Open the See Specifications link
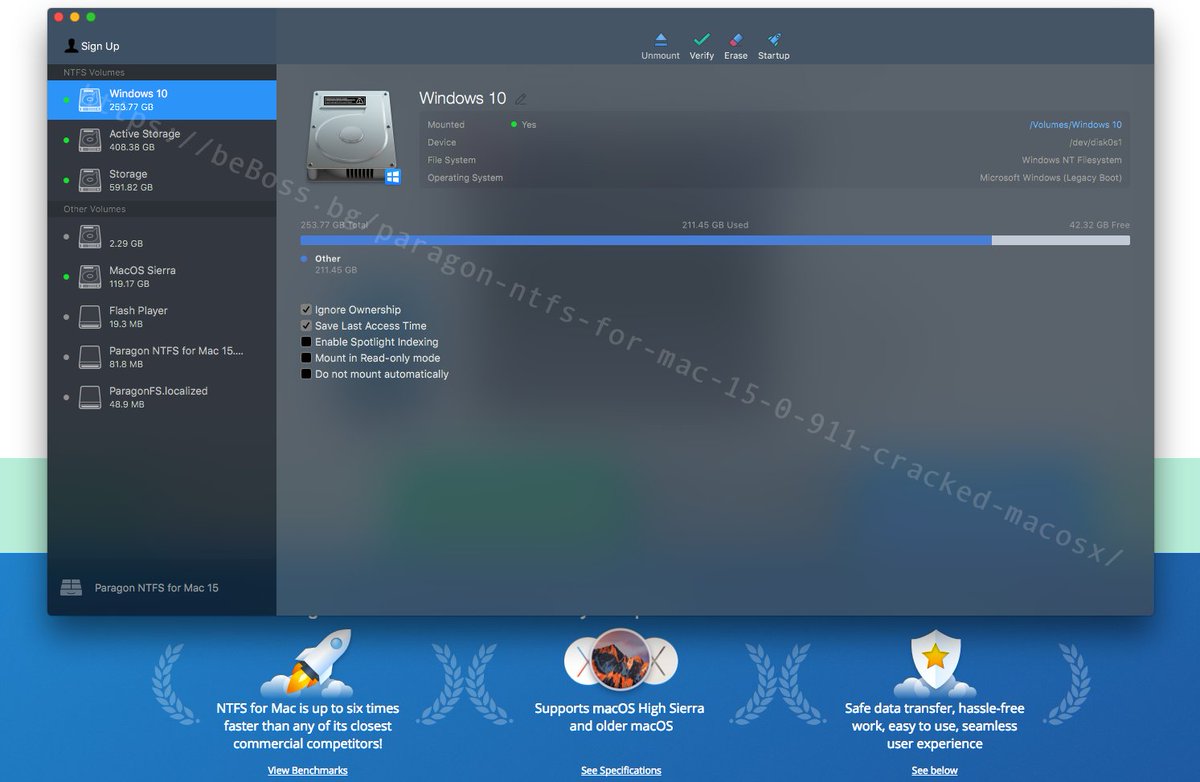Viewport: 1200px width, 782px height. click(621, 770)
